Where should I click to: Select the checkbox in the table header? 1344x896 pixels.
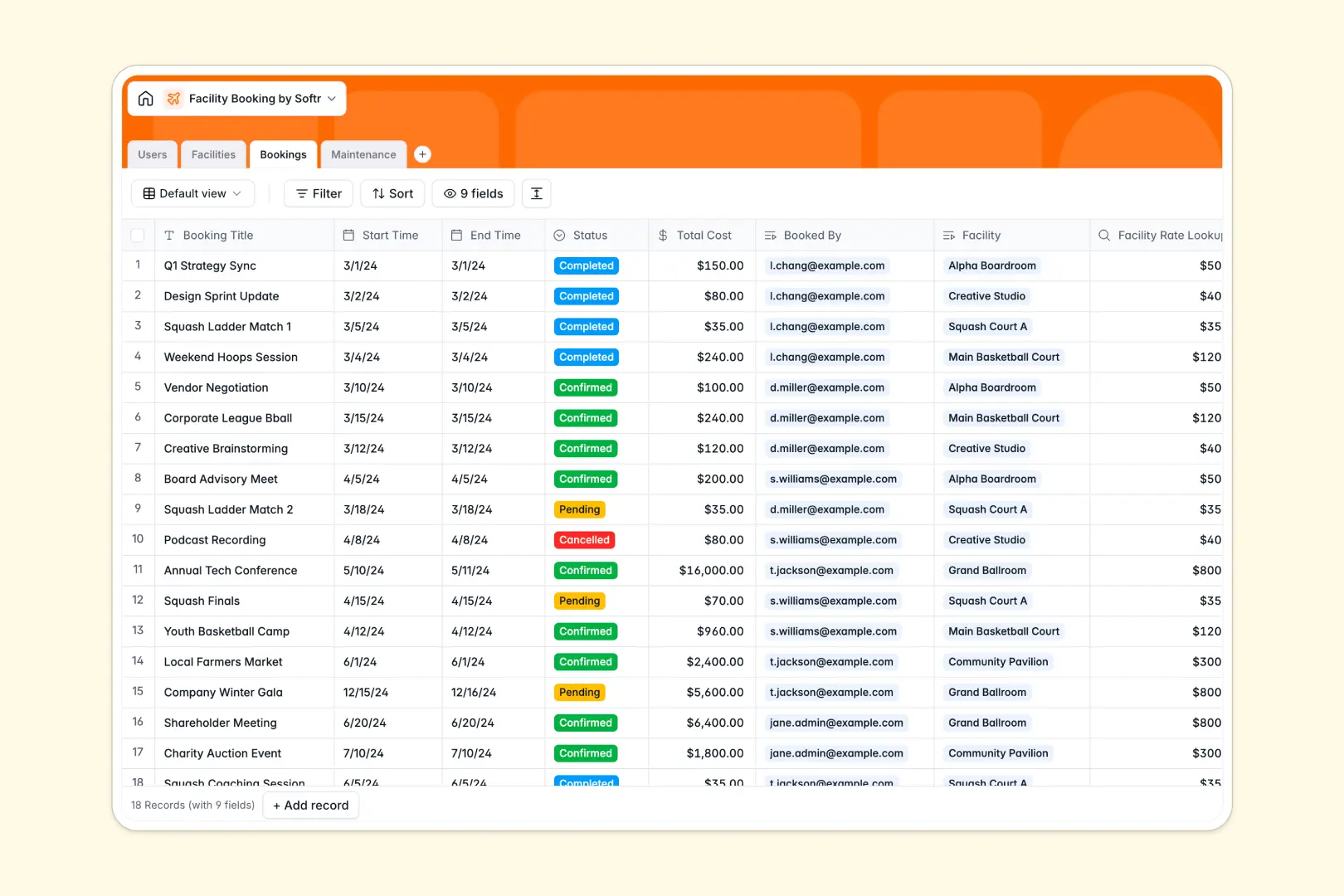click(138, 235)
